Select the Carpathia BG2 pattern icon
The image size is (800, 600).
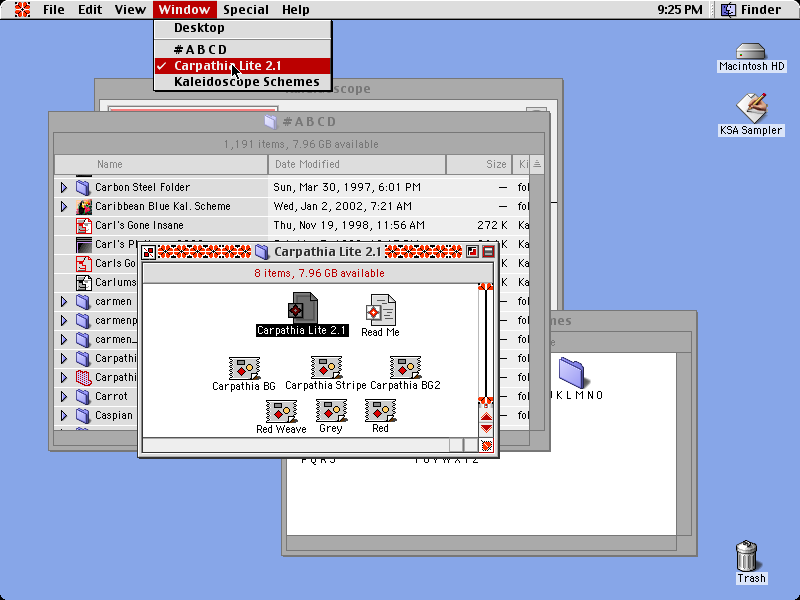coord(405,367)
